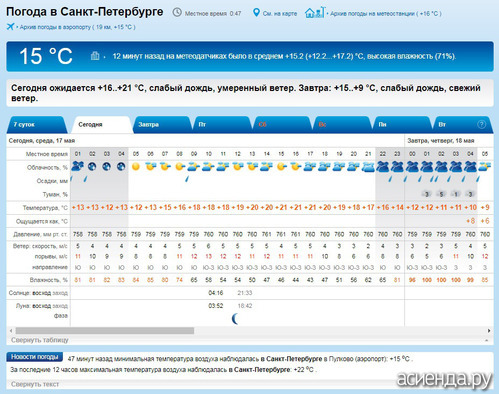Collapse news via Свернуть текст
Screen dimensions: 499x394
[35, 384]
